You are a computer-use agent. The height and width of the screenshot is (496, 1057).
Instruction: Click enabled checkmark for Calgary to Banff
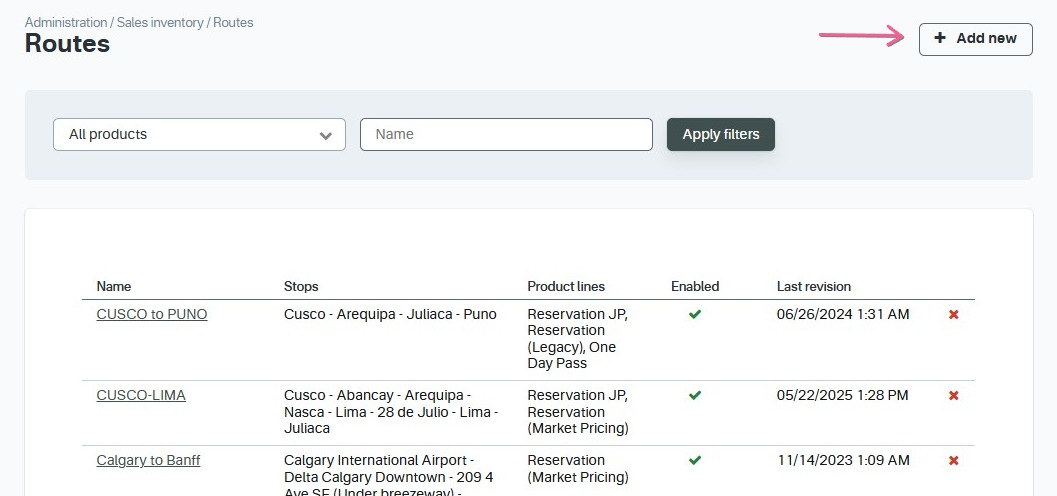(695, 460)
